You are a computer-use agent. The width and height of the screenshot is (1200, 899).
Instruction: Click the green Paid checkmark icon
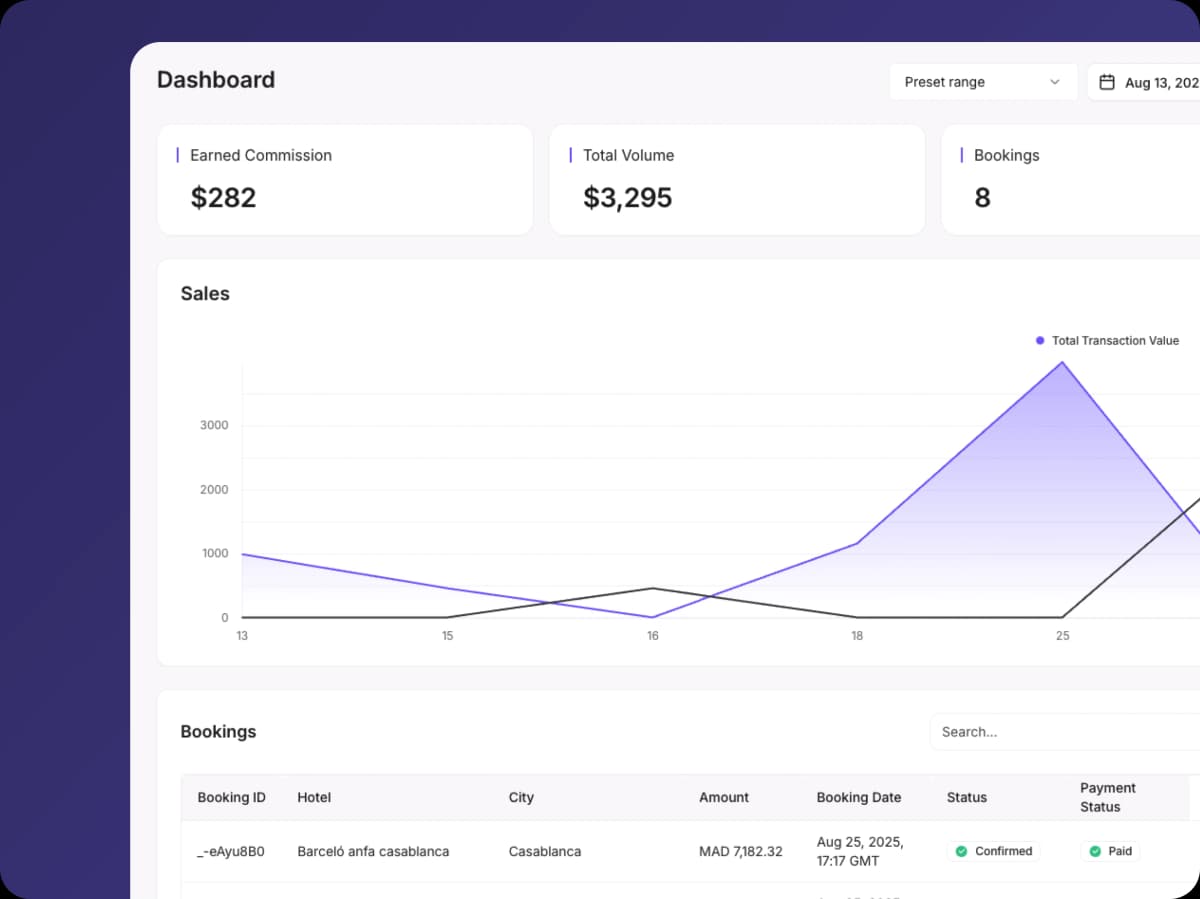pyautogui.click(x=1095, y=851)
